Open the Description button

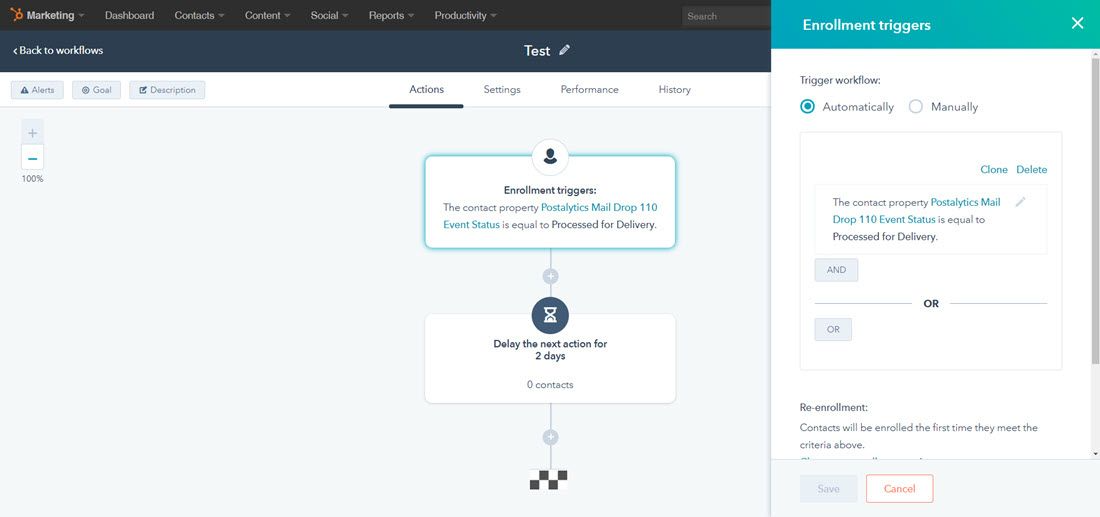tap(167, 90)
